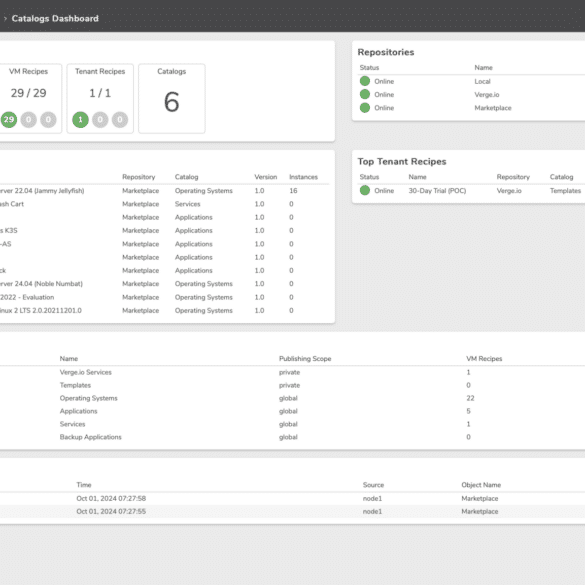Click the green 1 badge in Tenant Recipes
The width and height of the screenshot is (585, 585).
pyautogui.click(x=80, y=120)
